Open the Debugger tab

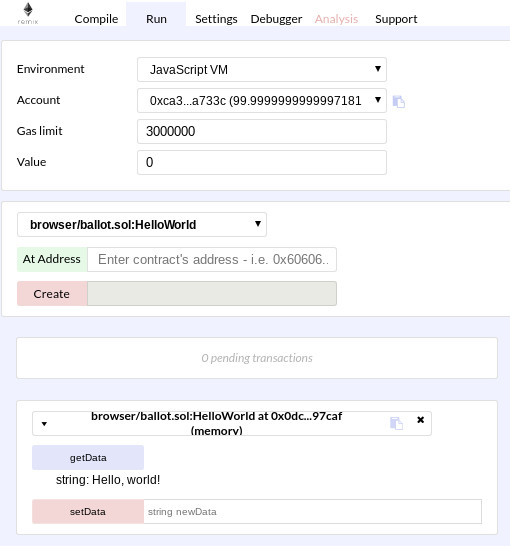click(276, 19)
